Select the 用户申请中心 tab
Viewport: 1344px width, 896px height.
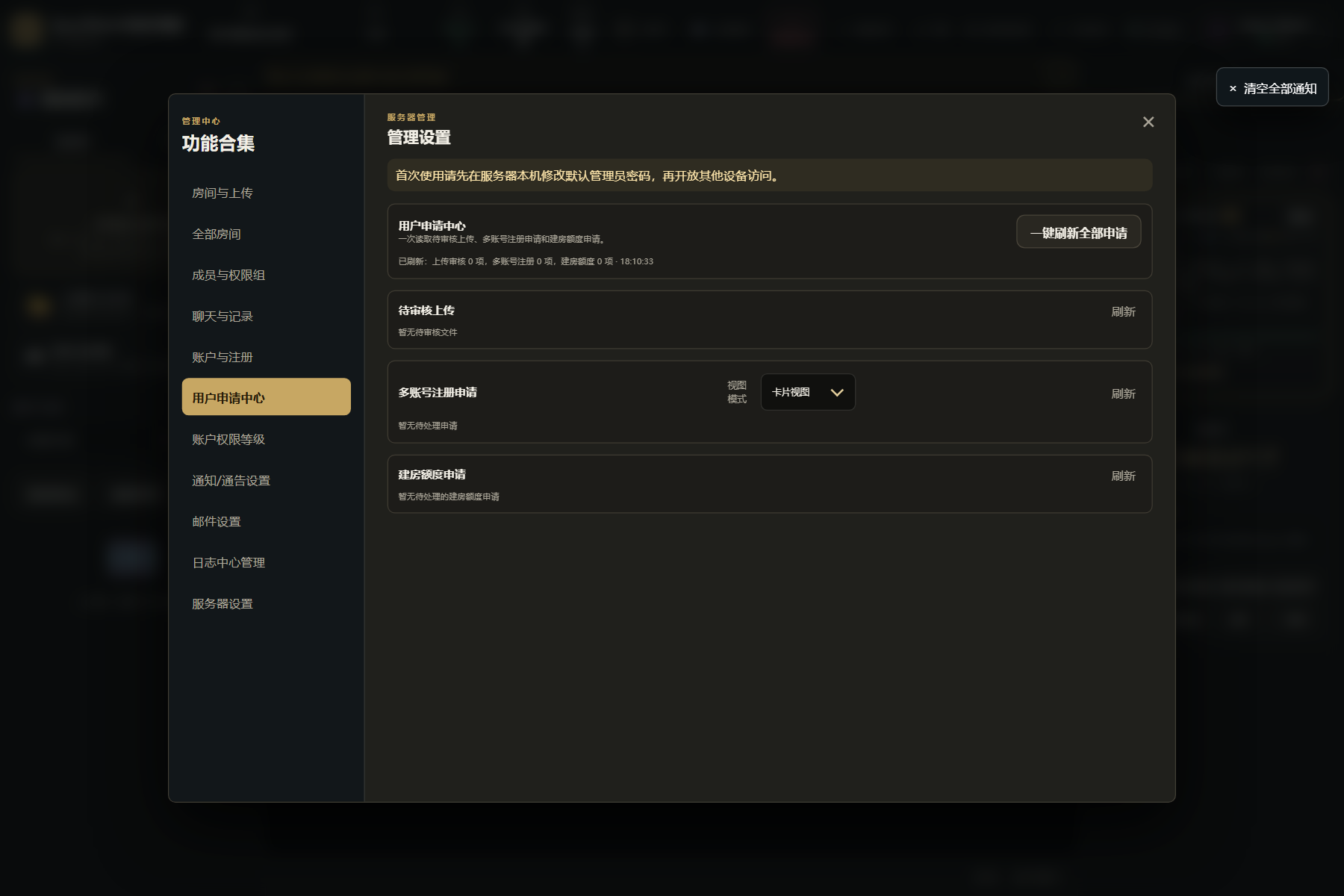pyautogui.click(x=266, y=397)
